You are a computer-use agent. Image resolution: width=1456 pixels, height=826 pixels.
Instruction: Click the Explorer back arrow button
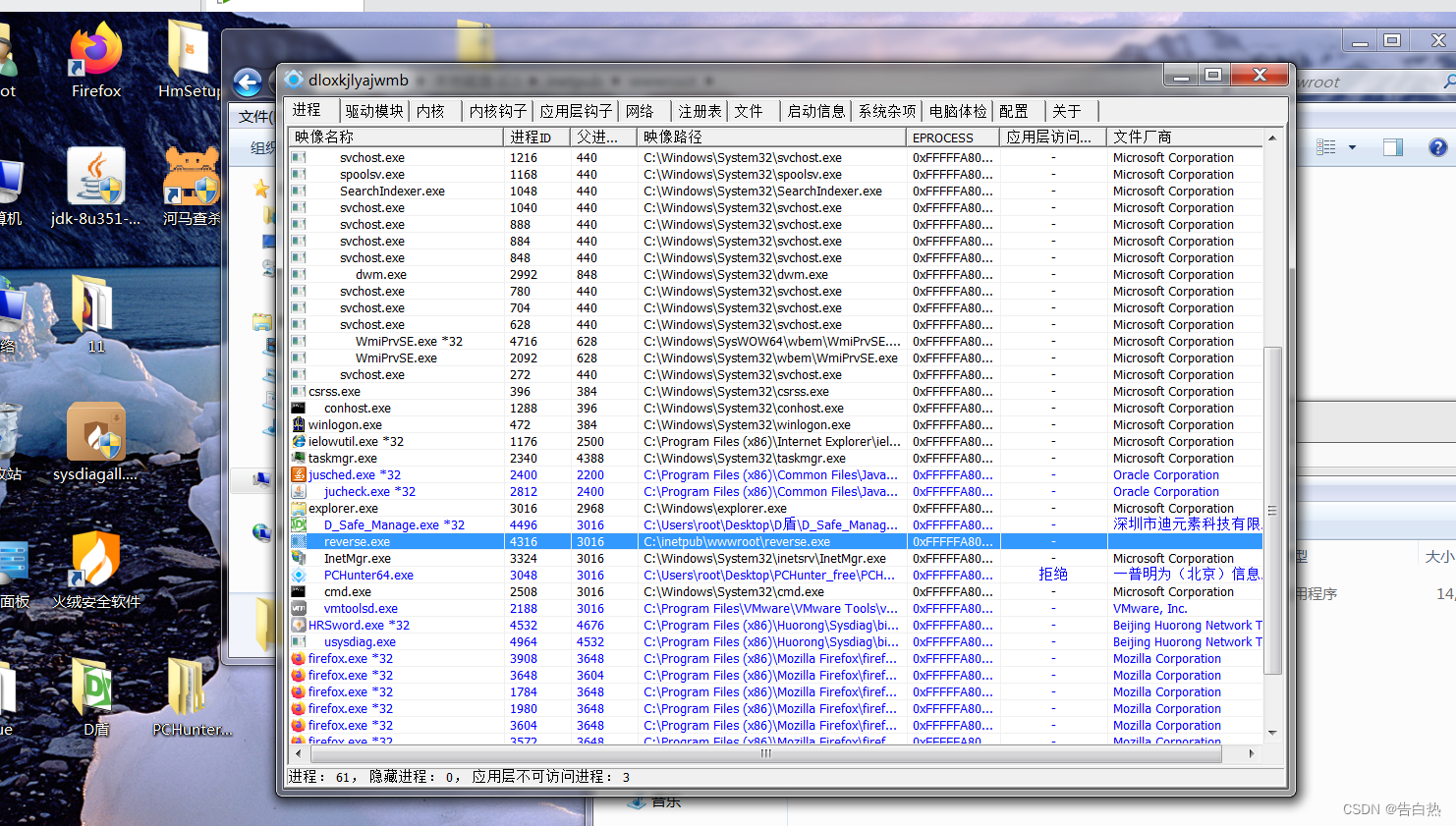(x=248, y=83)
